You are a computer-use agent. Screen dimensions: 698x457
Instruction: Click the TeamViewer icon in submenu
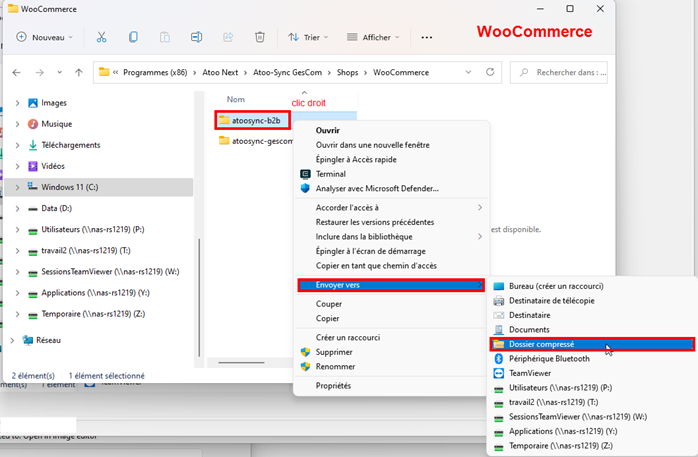click(x=499, y=373)
